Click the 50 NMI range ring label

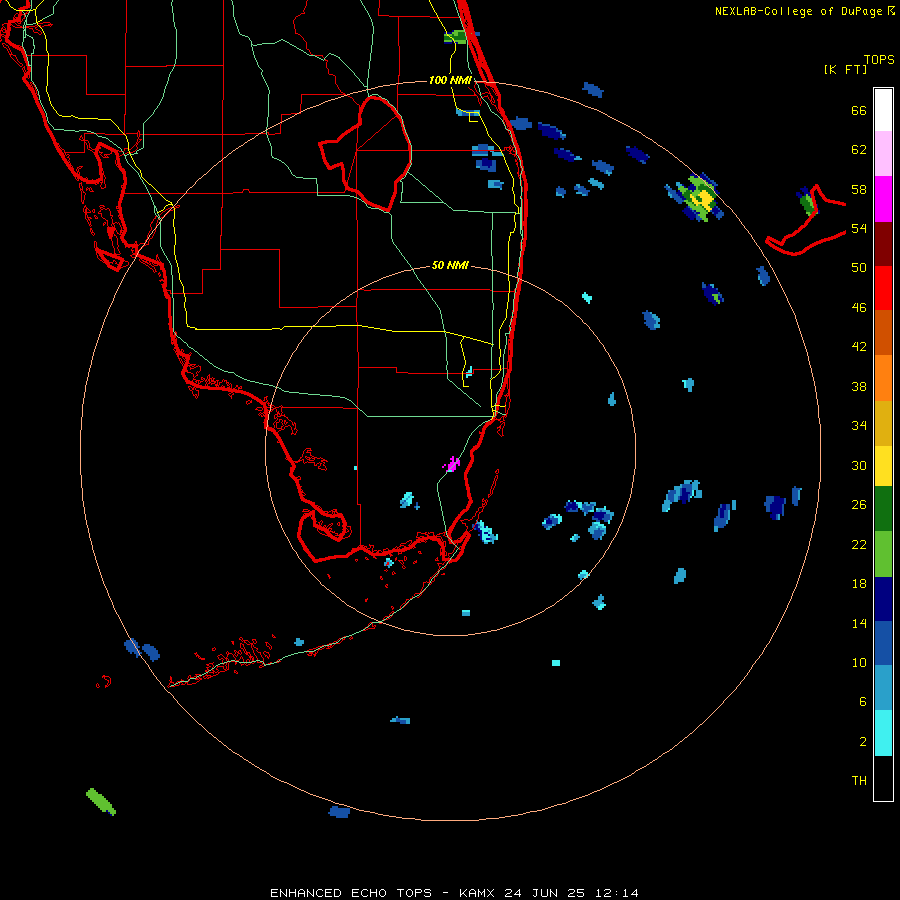click(x=450, y=265)
